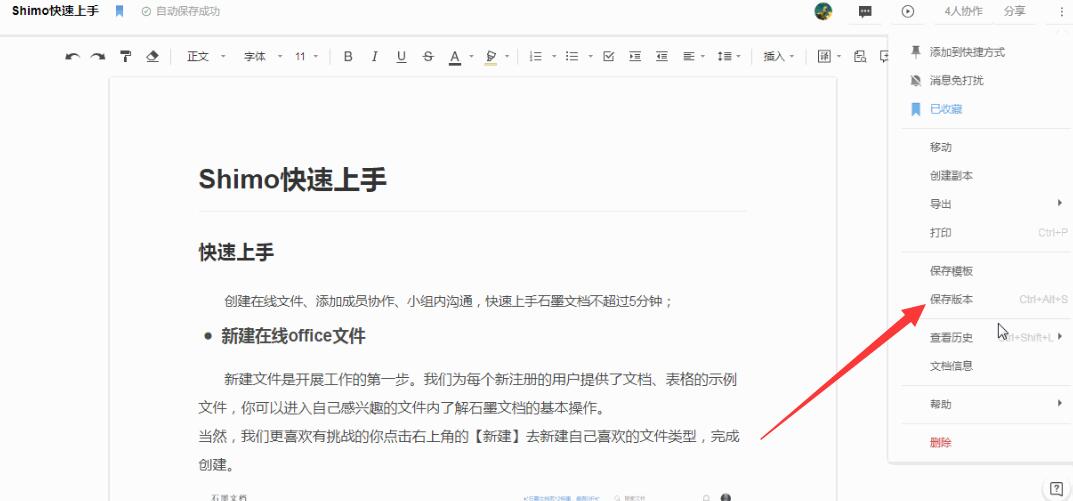The image size is (1073, 501).
Task: Click the 快速上手 subheading
Action: click(x=236, y=253)
